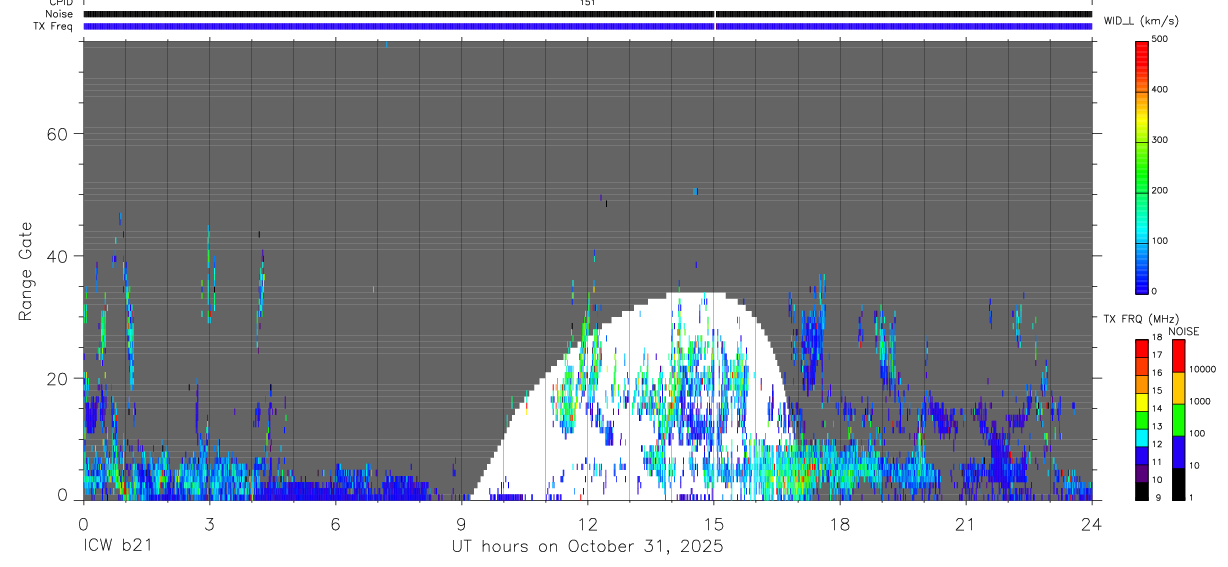Click the cyan swatch in TX FRQ legend

(x=1142, y=437)
